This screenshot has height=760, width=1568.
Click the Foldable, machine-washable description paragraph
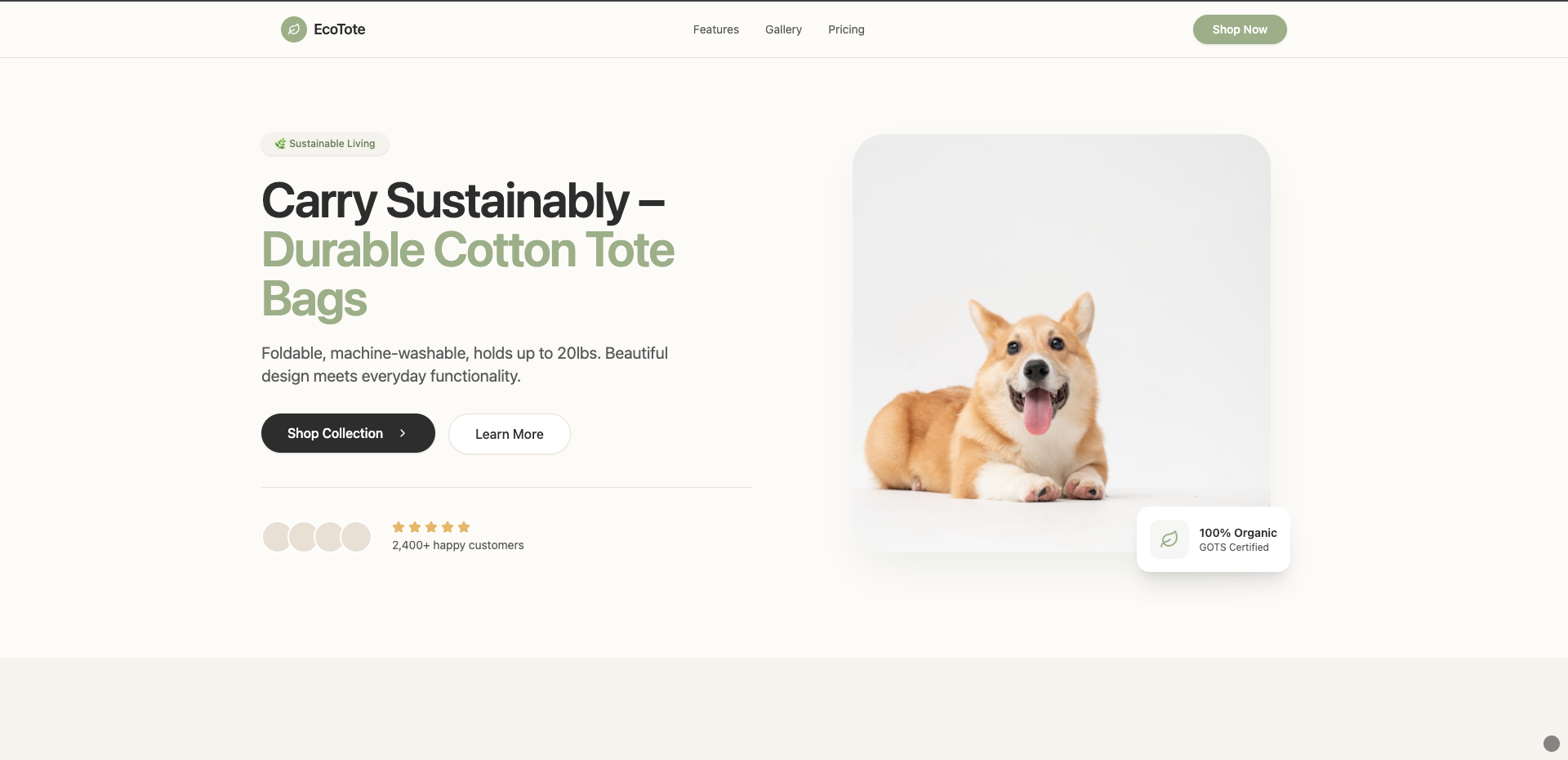click(465, 364)
